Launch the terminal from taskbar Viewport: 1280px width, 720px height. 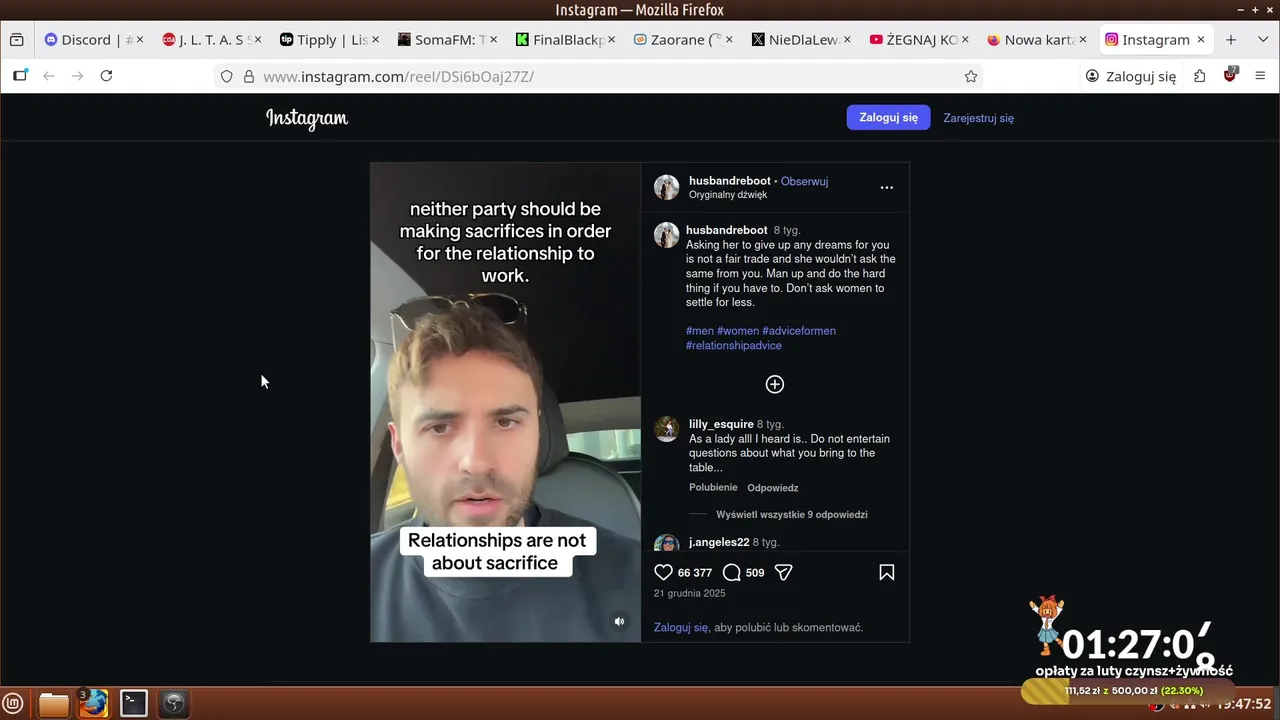(134, 704)
